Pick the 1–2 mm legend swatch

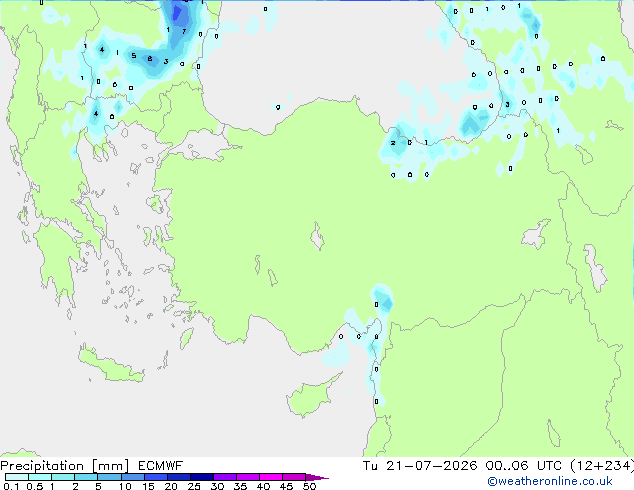pyautogui.click(x=63, y=477)
